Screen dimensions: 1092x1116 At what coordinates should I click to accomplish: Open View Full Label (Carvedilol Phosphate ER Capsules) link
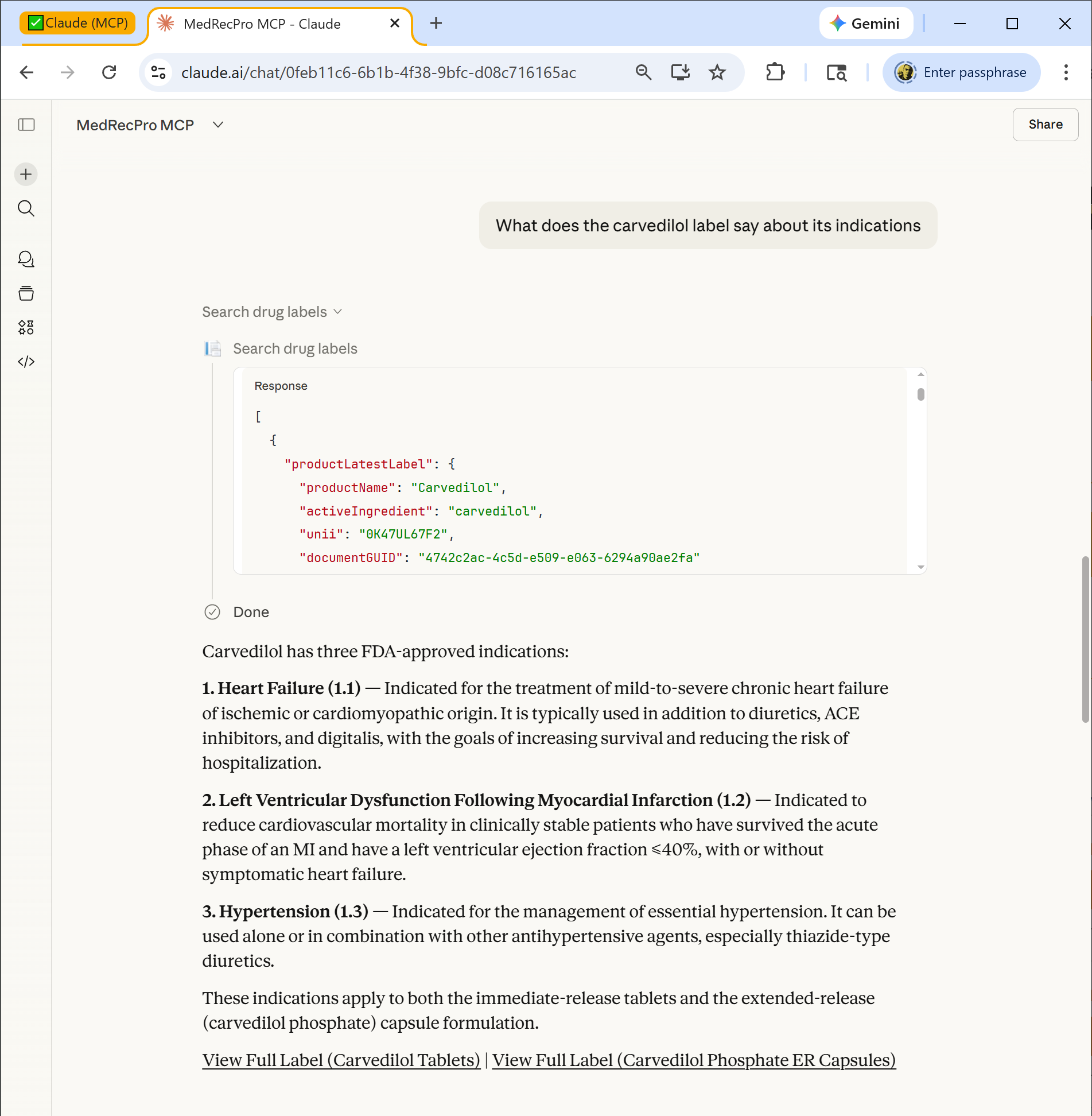(x=694, y=1060)
